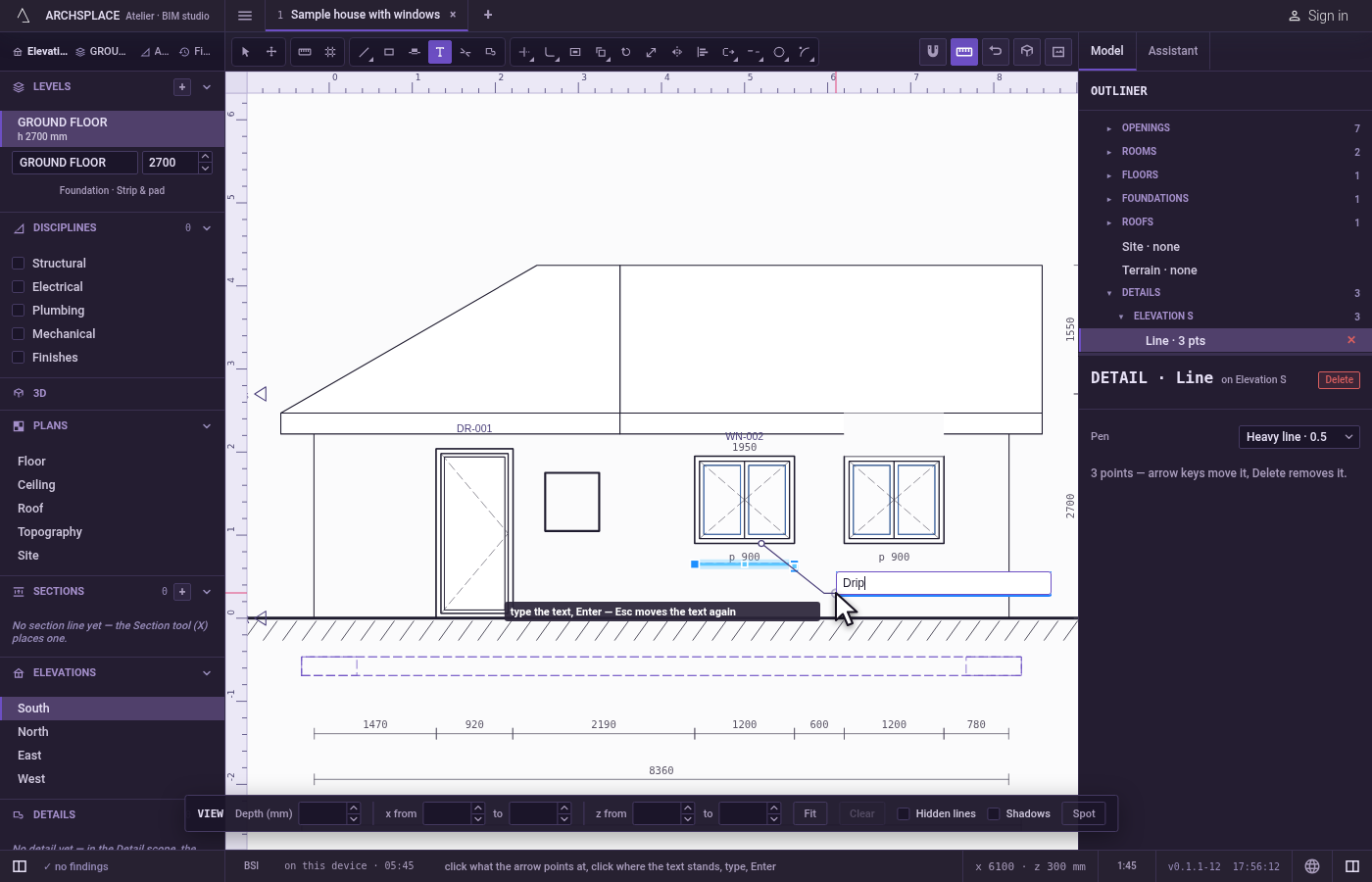Viewport: 1372px width, 882px height.
Task: Choose the rectangle drawing tool
Action: (389, 52)
